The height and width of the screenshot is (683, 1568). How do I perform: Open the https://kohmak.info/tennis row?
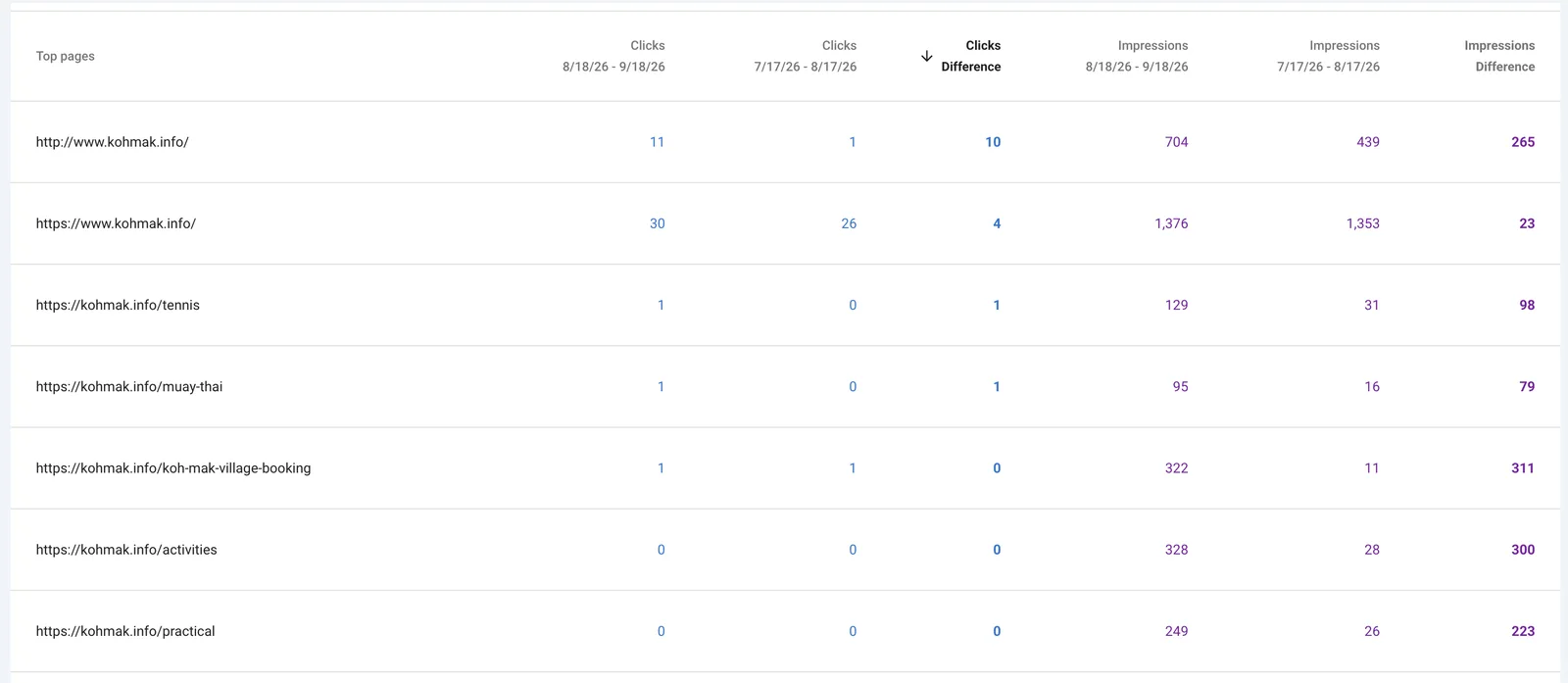pyautogui.click(x=785, y=305)
